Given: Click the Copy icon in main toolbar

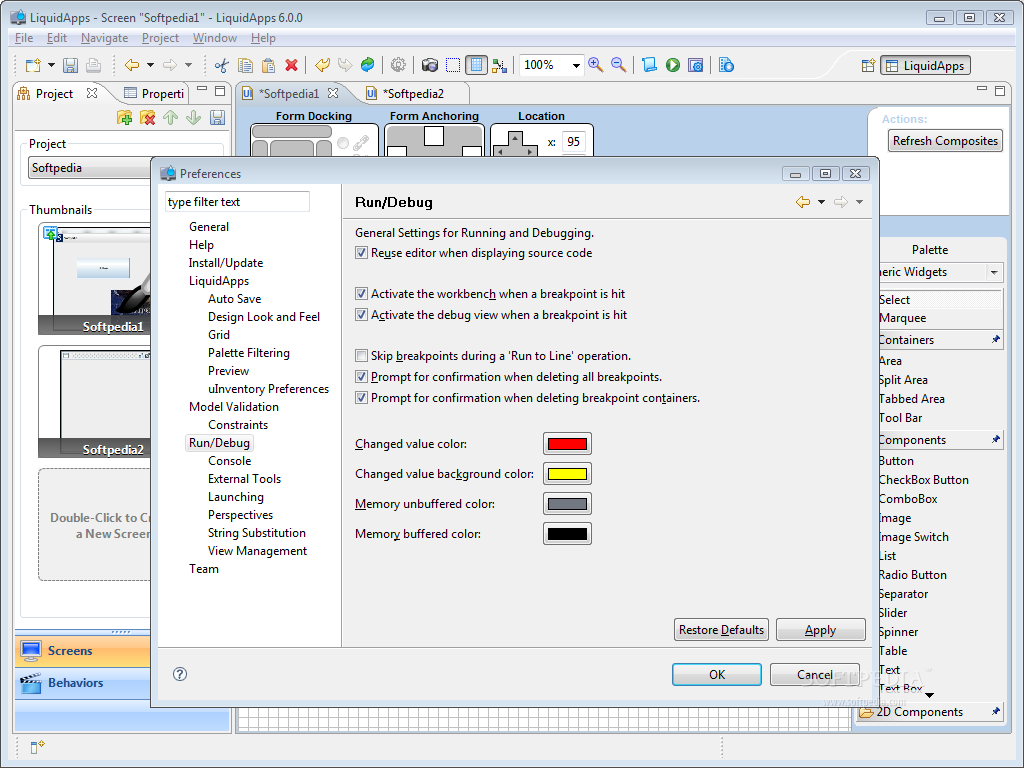Looking at the screenshot, I should 246,65.
